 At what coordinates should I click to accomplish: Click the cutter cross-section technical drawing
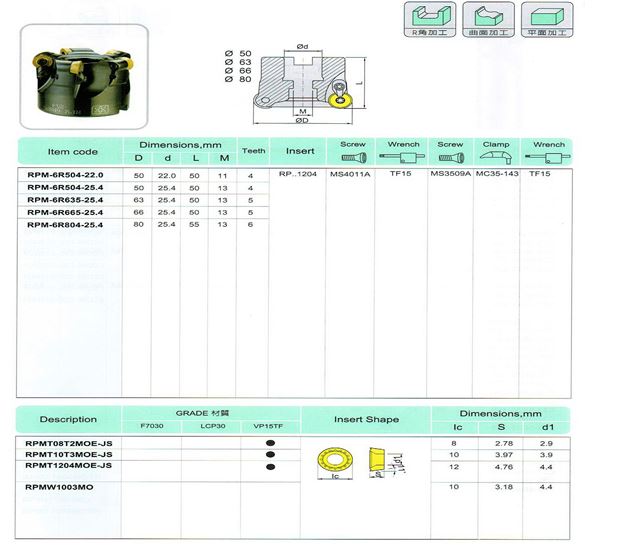(304, 84)
